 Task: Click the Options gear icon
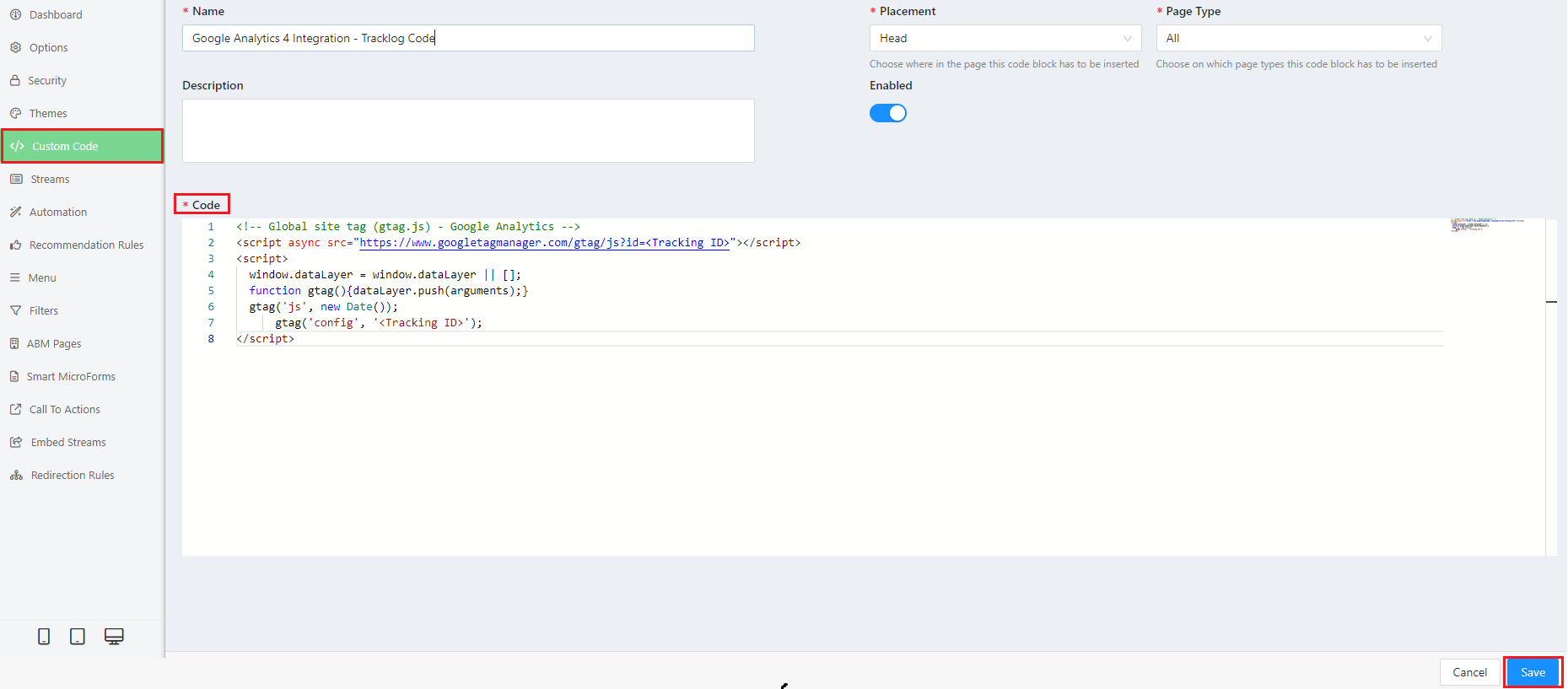[x=15, y=47]
